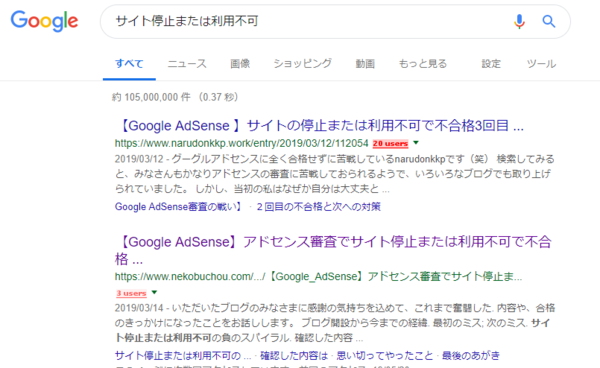Open sitelink Google AdSense審査の戦い】
The height and width of the screenshot is (368, 600).
click(179, 207)
